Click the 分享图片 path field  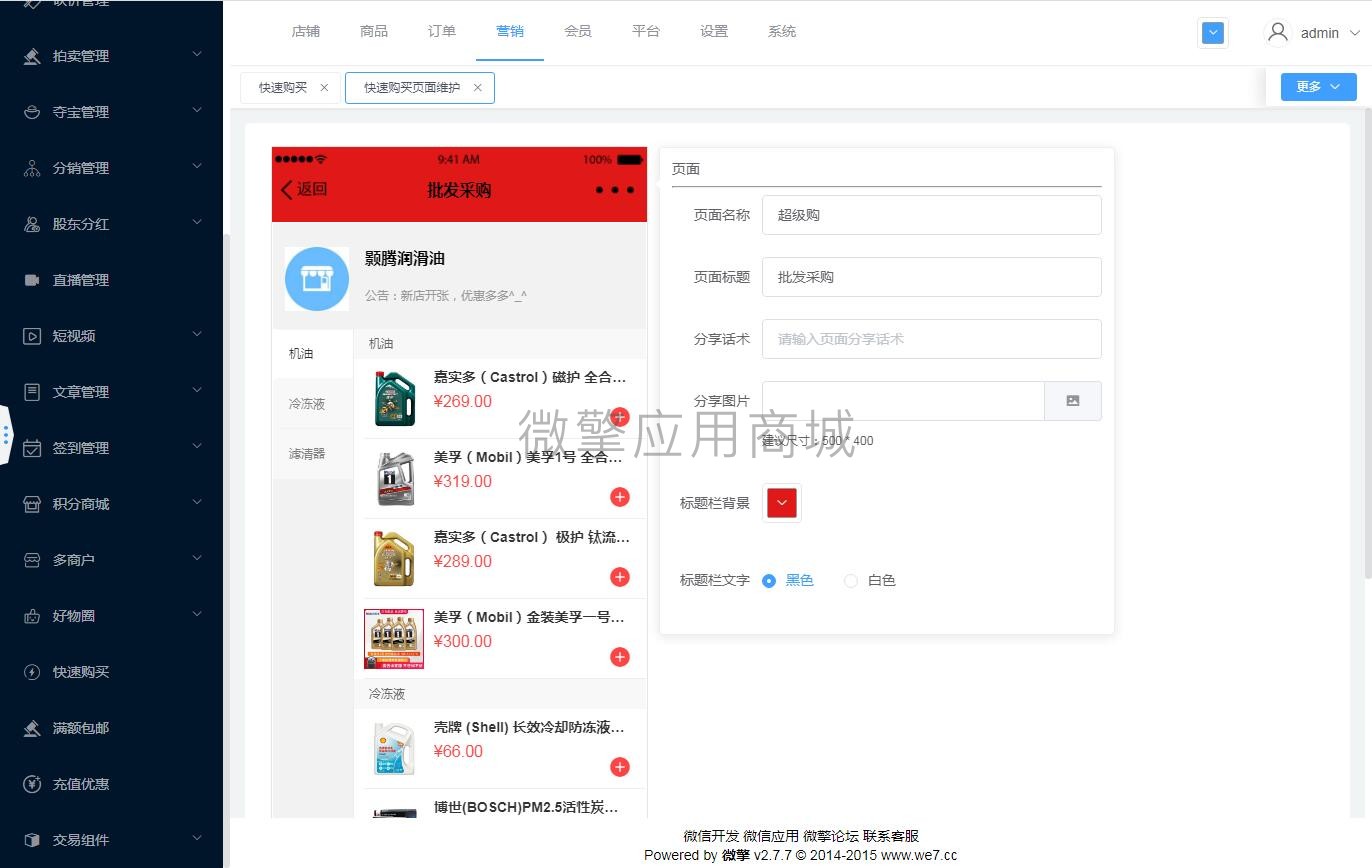(x=903, y=401)
